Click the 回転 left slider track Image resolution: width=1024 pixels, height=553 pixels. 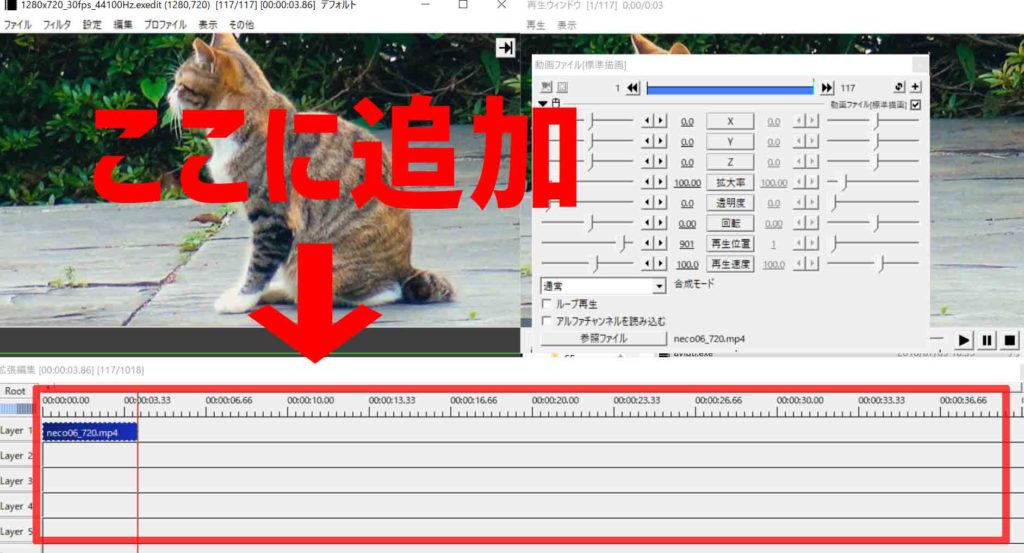pyautogui.click(x=588, y=223)
